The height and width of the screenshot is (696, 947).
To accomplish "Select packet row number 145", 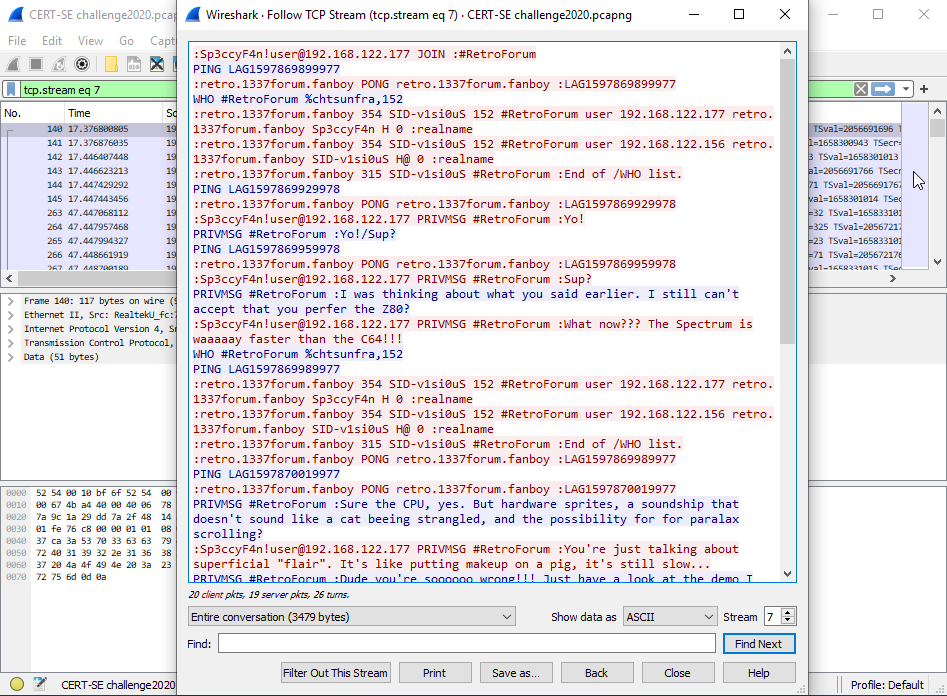I will point(89,199).
